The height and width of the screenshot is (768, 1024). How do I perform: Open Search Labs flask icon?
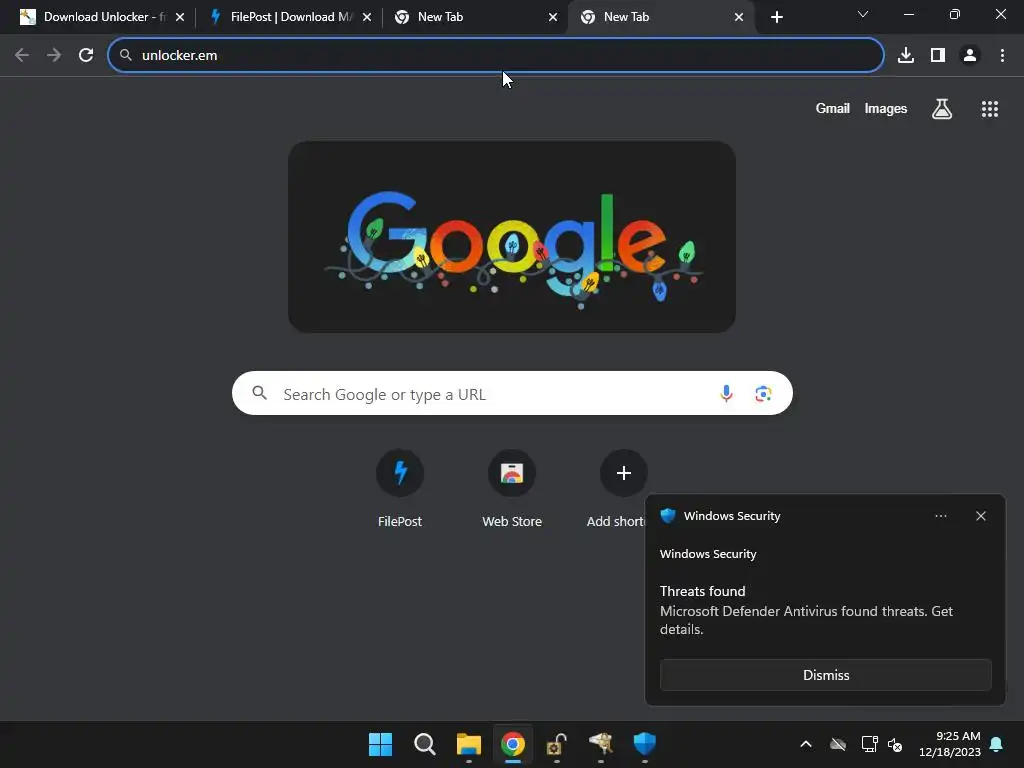click(x=942, y=109)
